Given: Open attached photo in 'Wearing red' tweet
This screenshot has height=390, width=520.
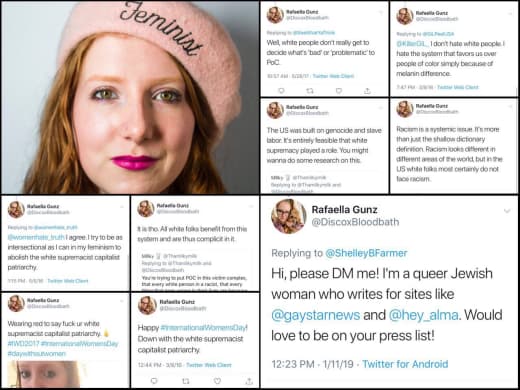Looking at the screenshot, I should pos(45,374).
